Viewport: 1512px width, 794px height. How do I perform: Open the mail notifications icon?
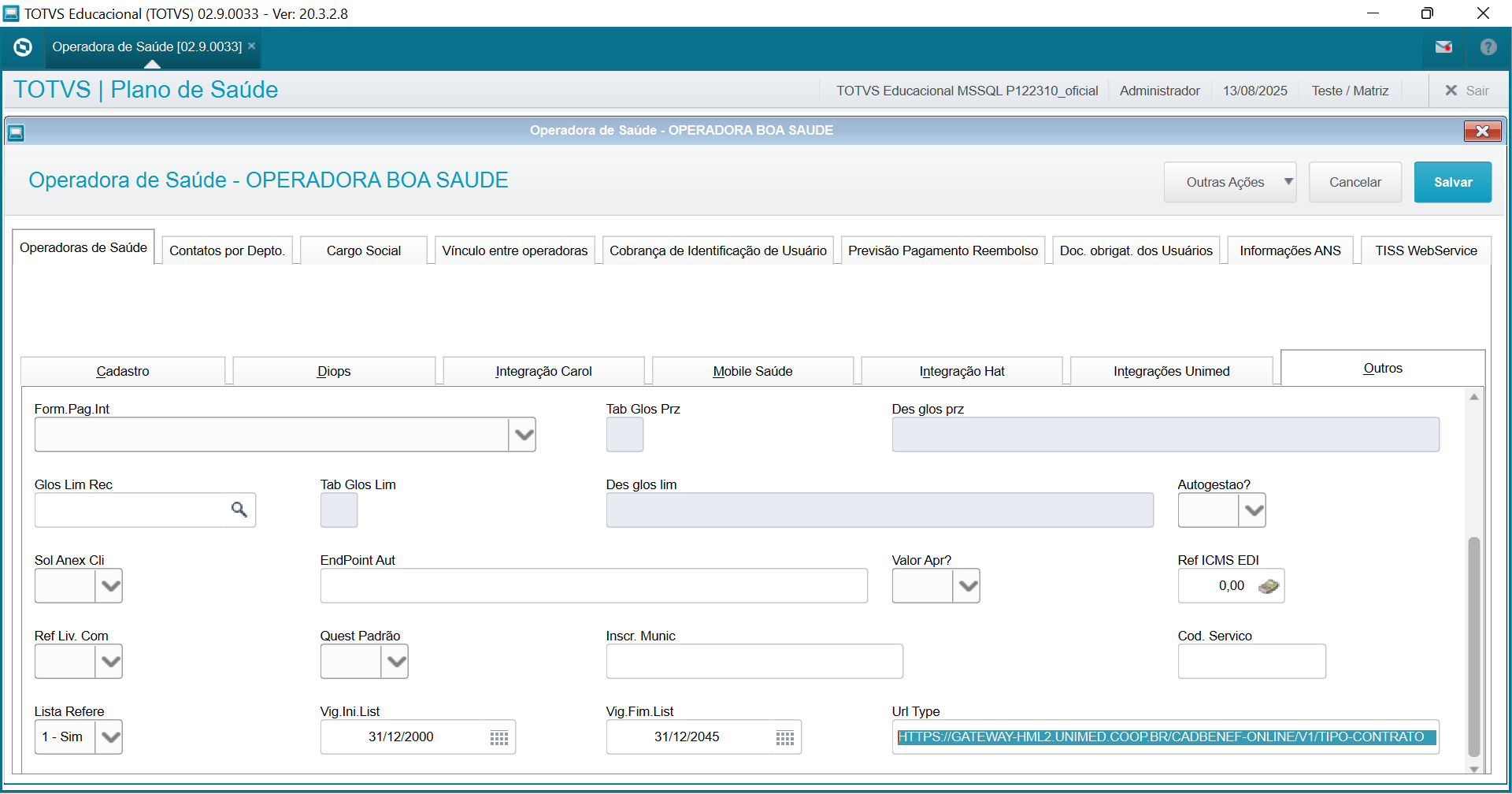[1443, 47]
